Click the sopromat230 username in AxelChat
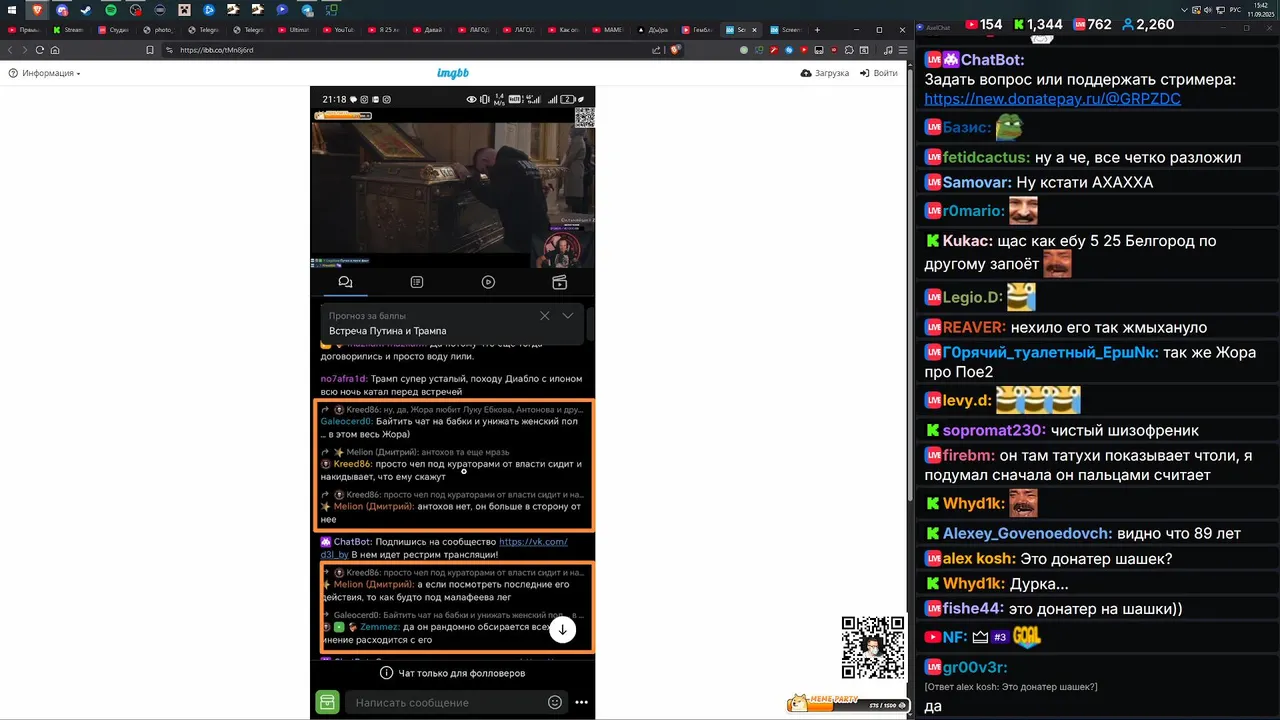Image resolution: width=1280 pixels, height=720 pixels. pos(994,430)
